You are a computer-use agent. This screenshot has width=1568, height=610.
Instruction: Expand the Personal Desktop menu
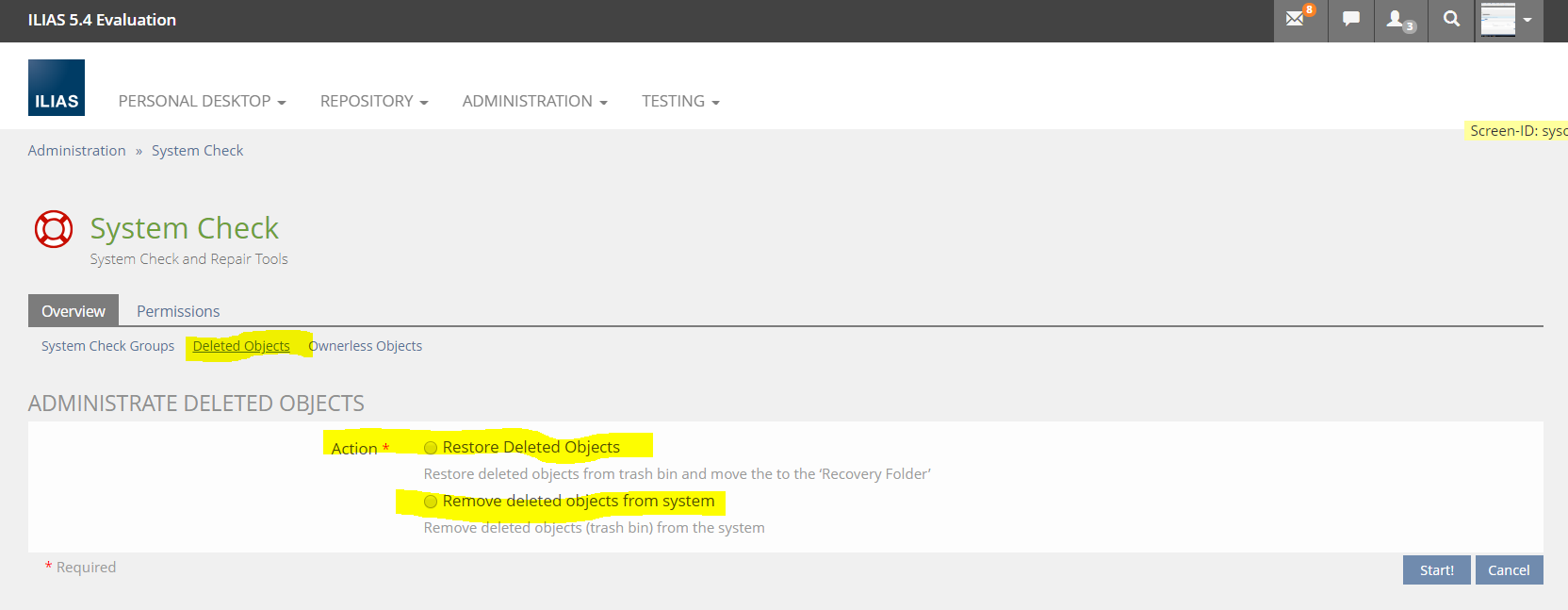(202, 101)
